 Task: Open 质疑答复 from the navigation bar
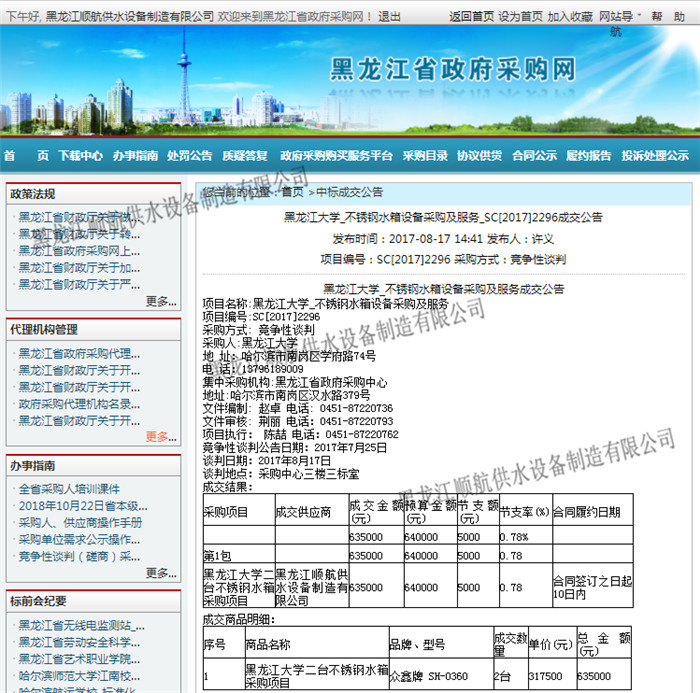tap(245, 156)
